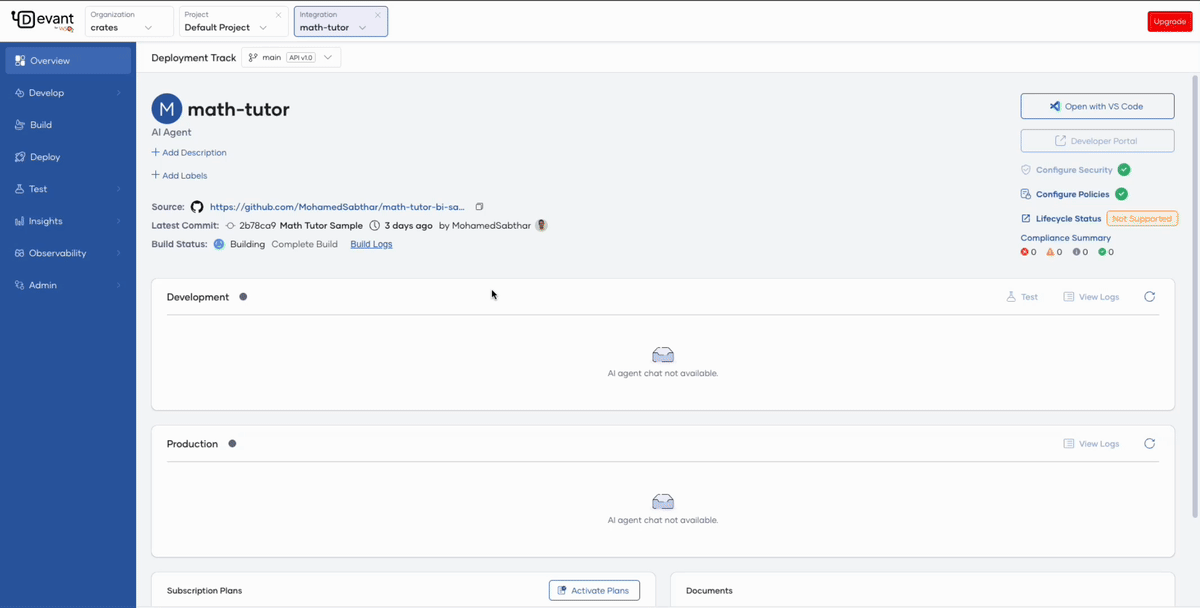This screenshot has height=608, width=1200.
Task: Click the Developer Portal button
Action: (1097, 141)
